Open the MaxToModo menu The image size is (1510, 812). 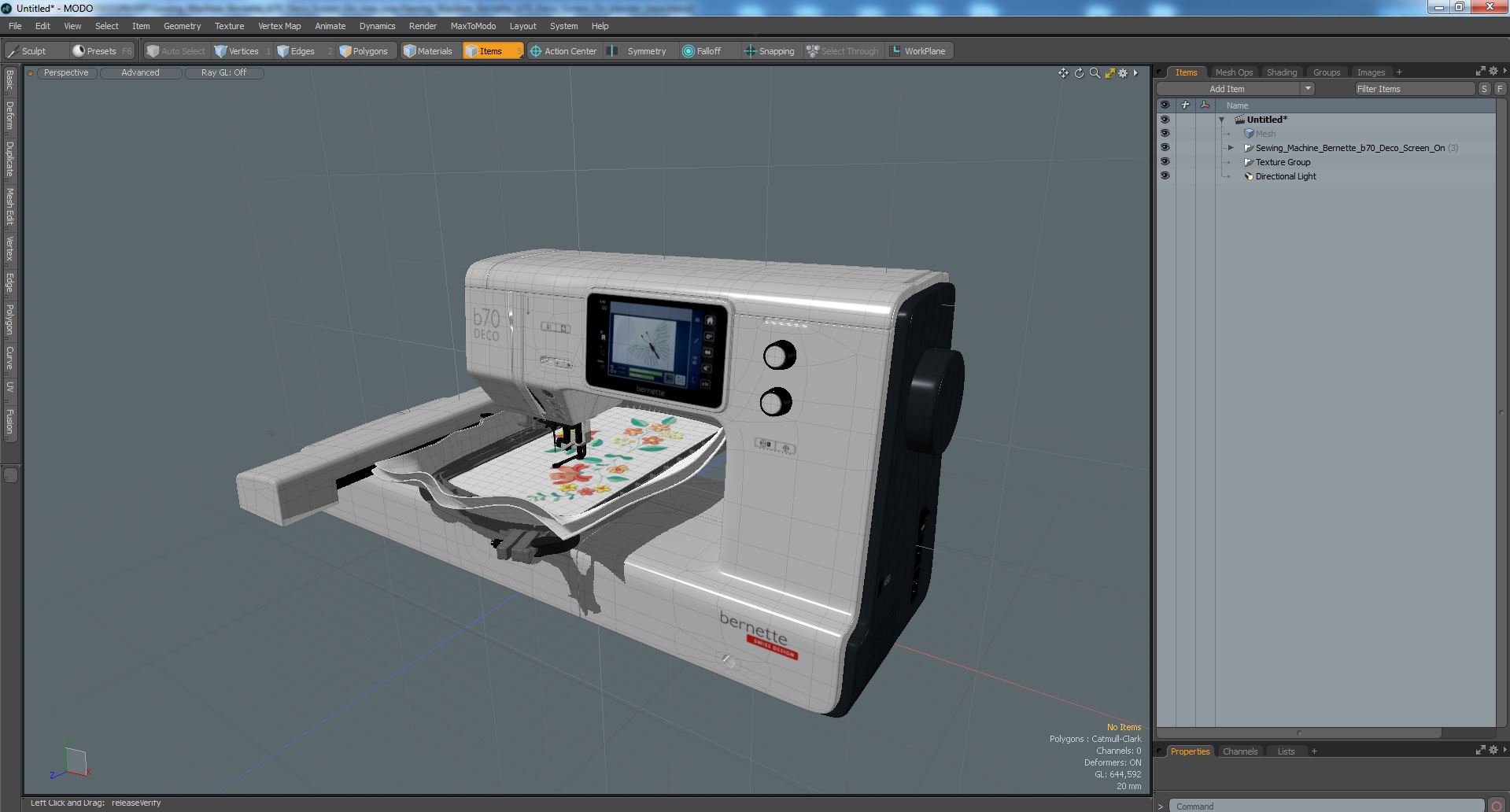473,26
